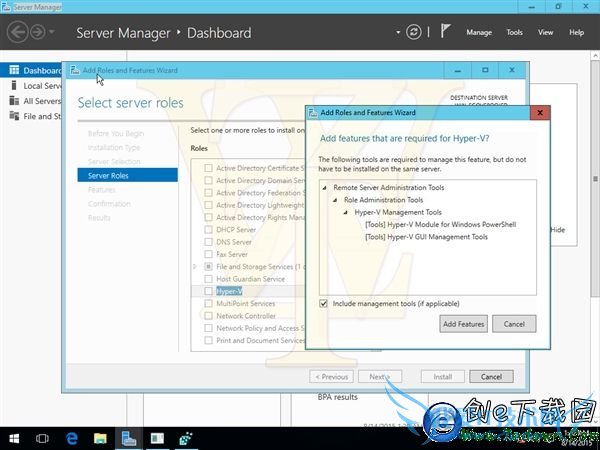Select Hyper-V Module for Windows PowerShell
Screen dimensions: 600x450
(x=440, y=225)
